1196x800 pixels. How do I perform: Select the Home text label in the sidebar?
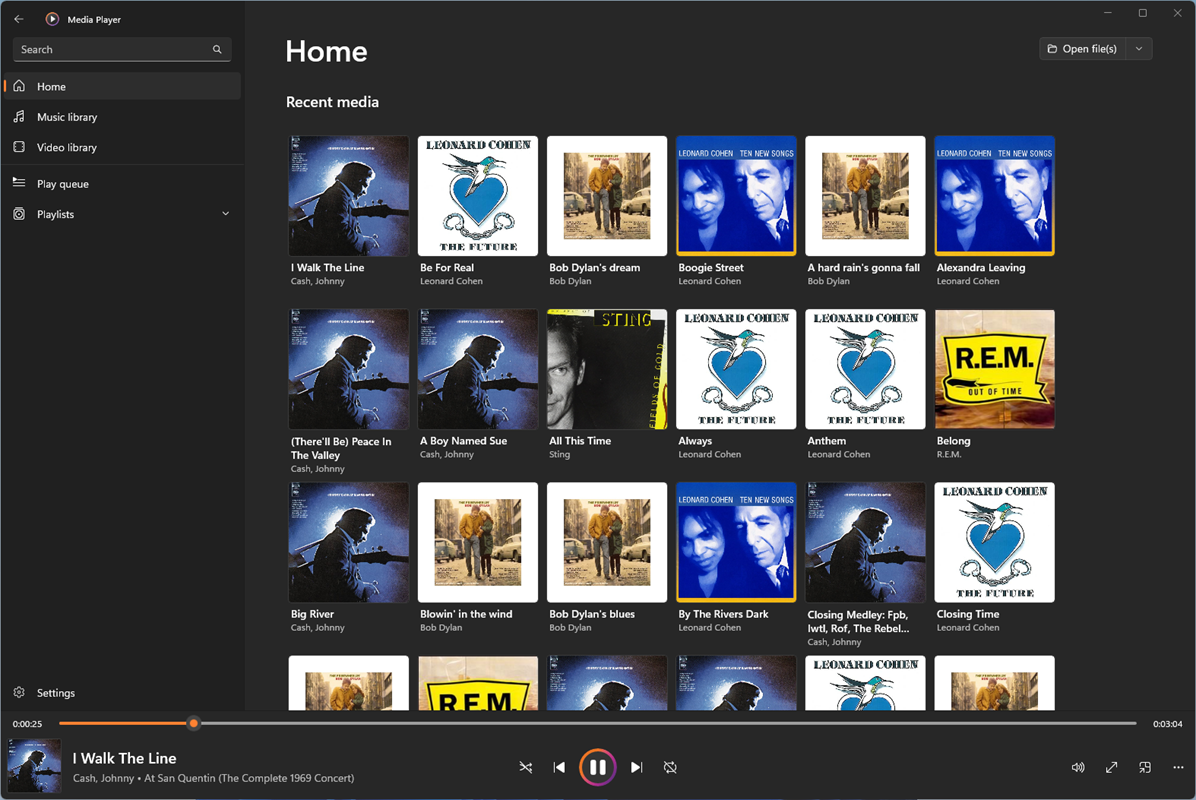click(51, 86)
